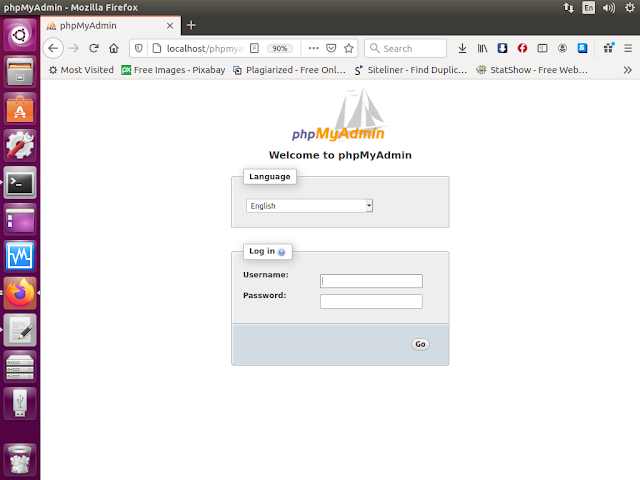Click the blue S extension icon

(582, 48)
